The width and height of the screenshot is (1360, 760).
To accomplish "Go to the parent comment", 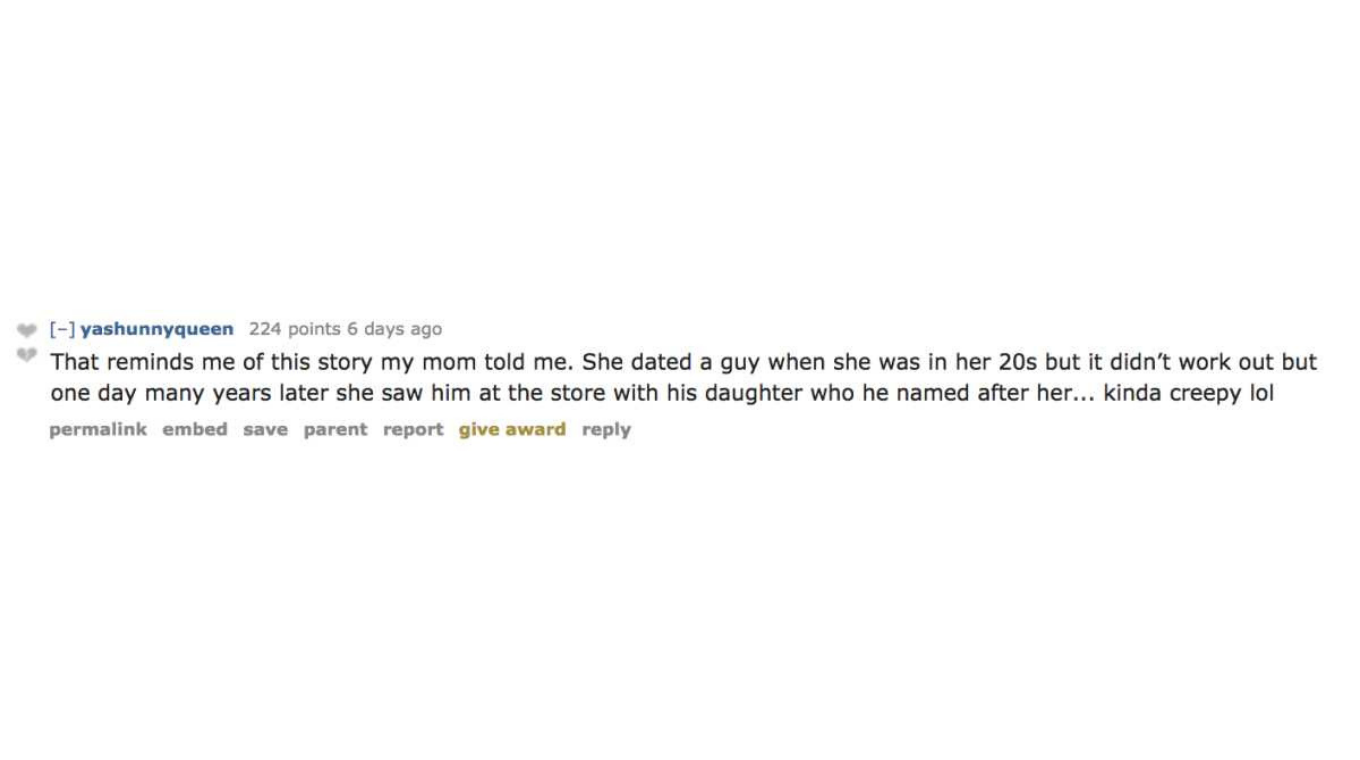I will (335, 429).
